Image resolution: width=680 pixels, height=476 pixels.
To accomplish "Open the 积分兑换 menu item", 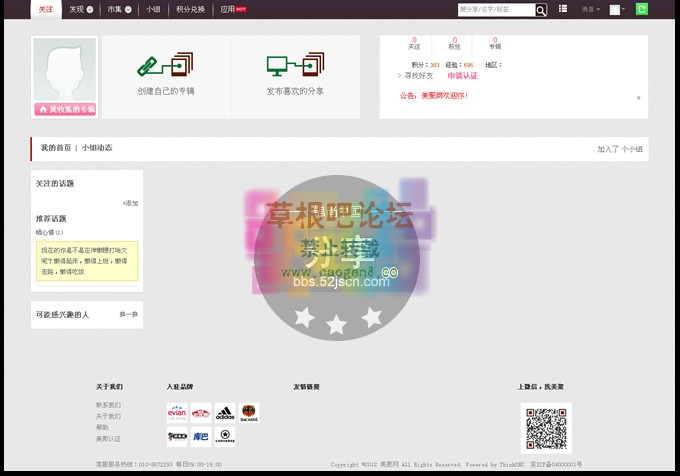I will [x=190, y=10].
